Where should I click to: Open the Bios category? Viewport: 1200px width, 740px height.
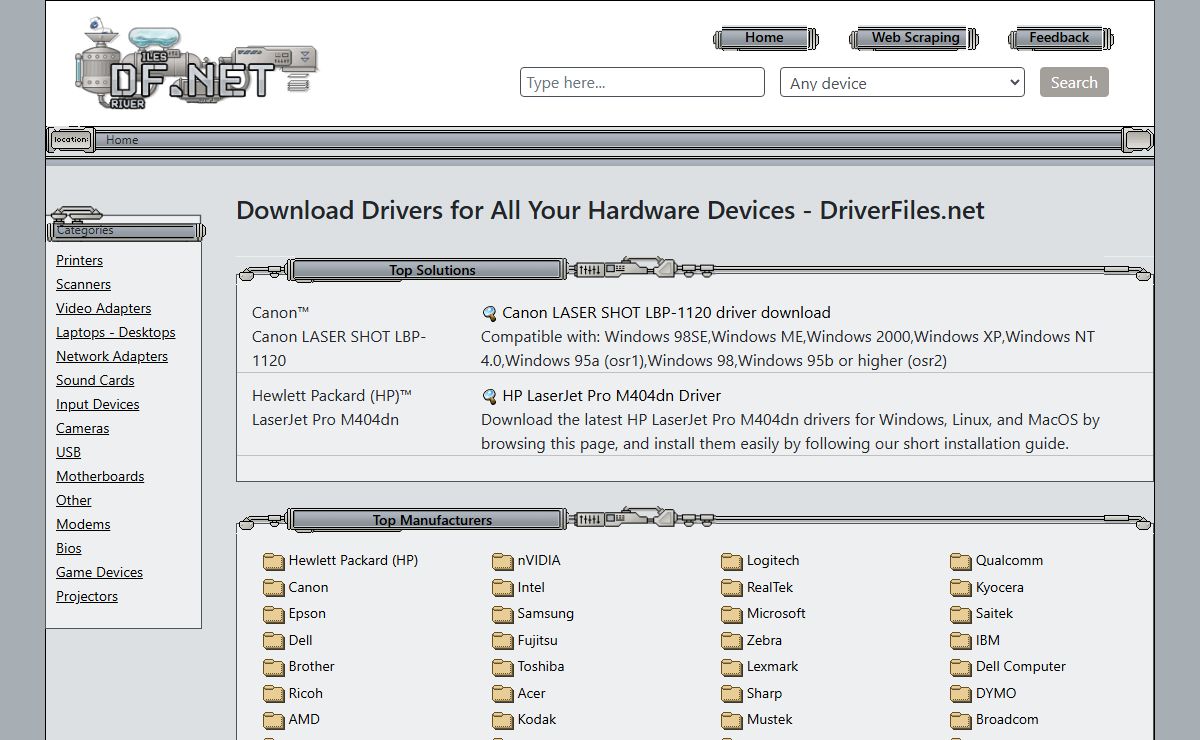click(68, 548)
